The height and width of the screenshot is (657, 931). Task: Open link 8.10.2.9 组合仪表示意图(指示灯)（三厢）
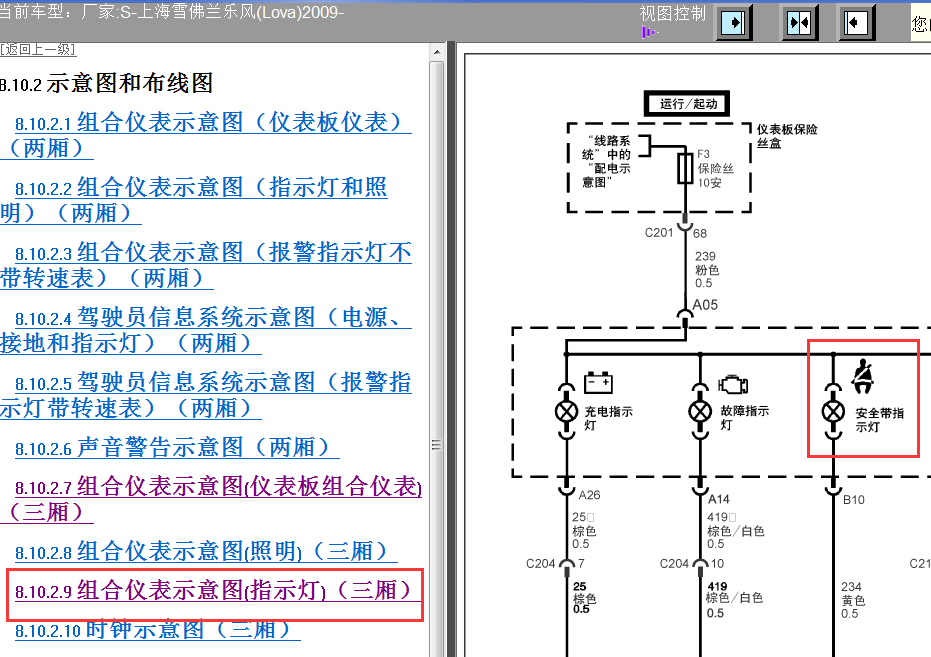(218, 591)
